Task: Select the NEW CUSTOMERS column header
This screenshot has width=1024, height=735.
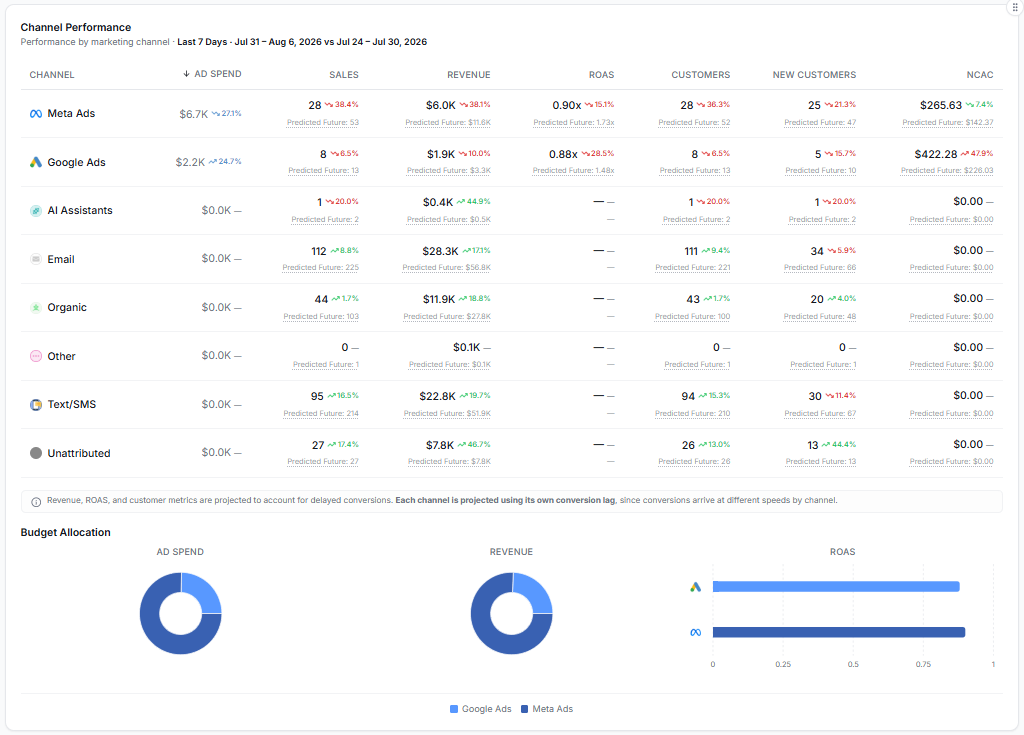Action: (x=814, y=74)
